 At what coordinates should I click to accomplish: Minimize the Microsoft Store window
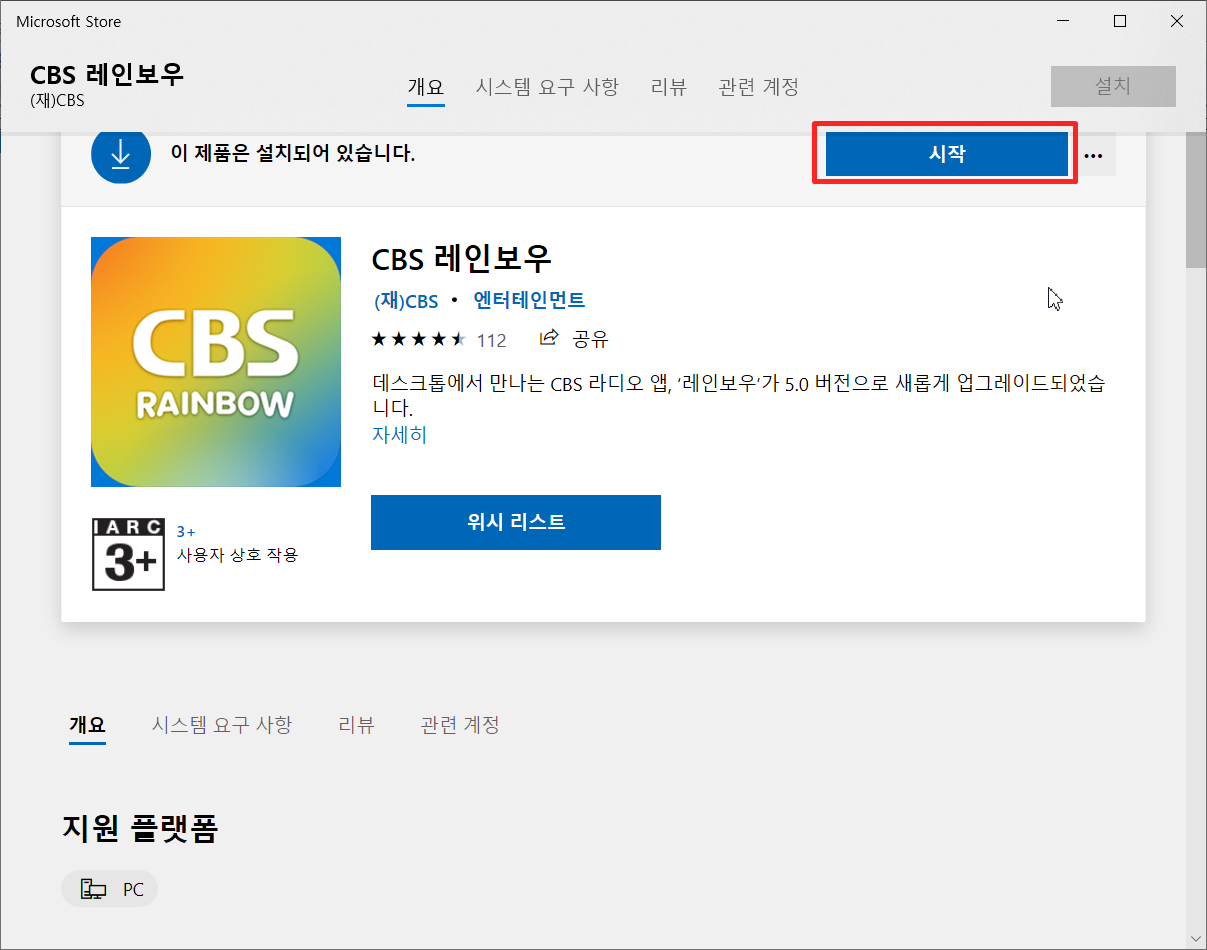(x=1062, y=21)
